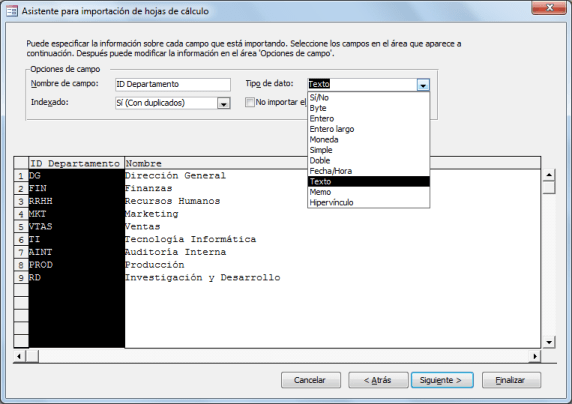The height and width of the screenshot is (404, 572).
Task: Go back with the Atrás button
Action: (x=378, y=380)
